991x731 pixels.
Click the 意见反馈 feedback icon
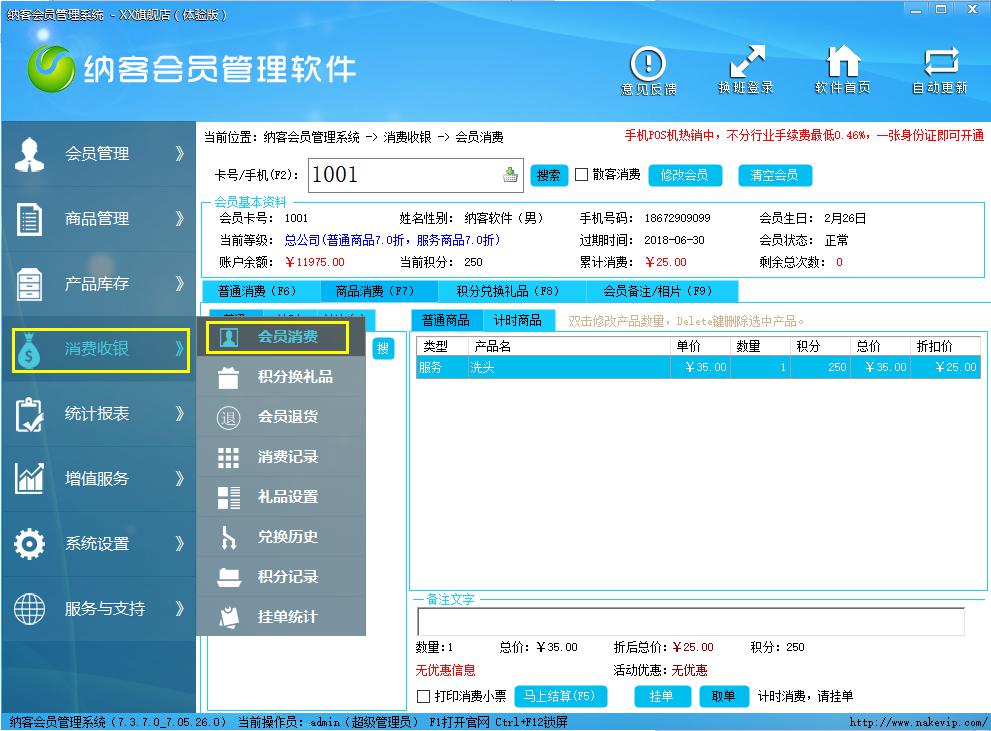648,66
